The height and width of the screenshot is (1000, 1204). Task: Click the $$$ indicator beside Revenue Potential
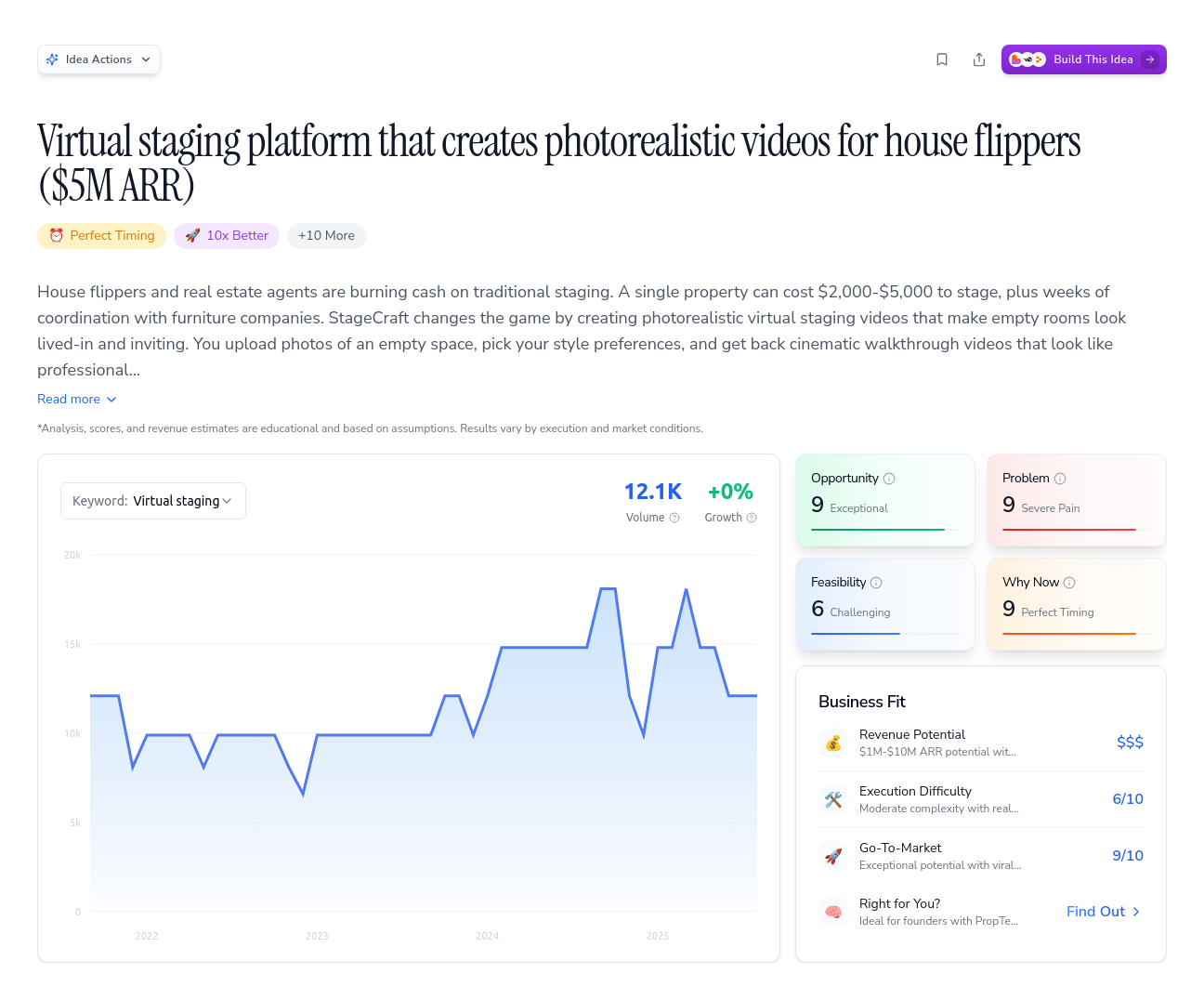[x=1130, y=743]
